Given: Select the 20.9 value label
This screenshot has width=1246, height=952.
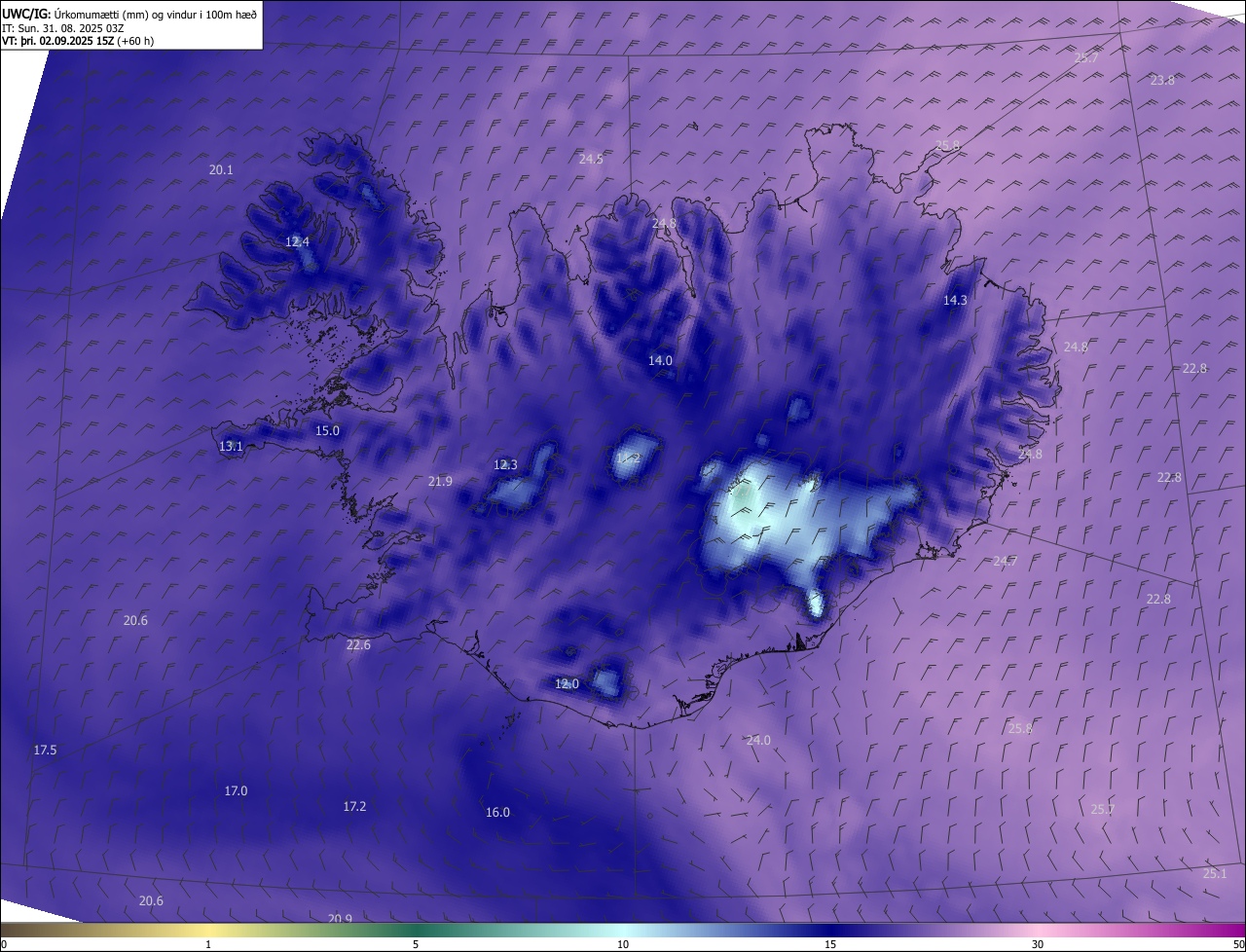Looking at the screenshot, I should click(x=340, y=918).
